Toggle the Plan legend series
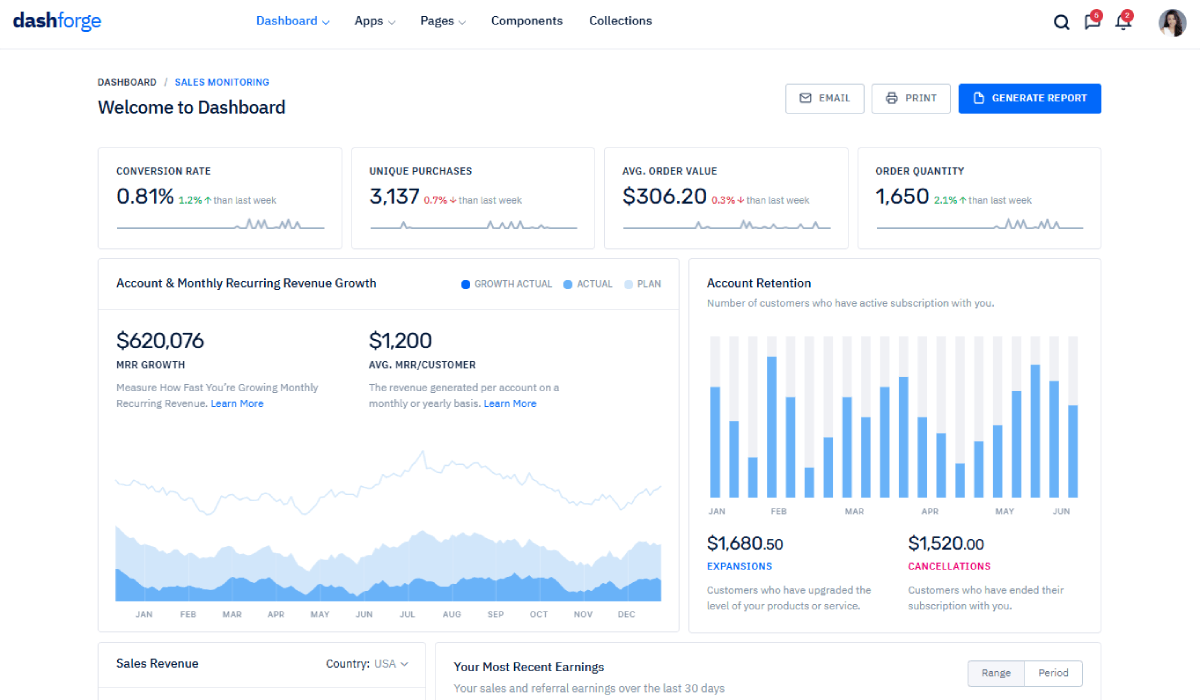The width and height of the screenshot is (1200, 700). tap(642, 284)
